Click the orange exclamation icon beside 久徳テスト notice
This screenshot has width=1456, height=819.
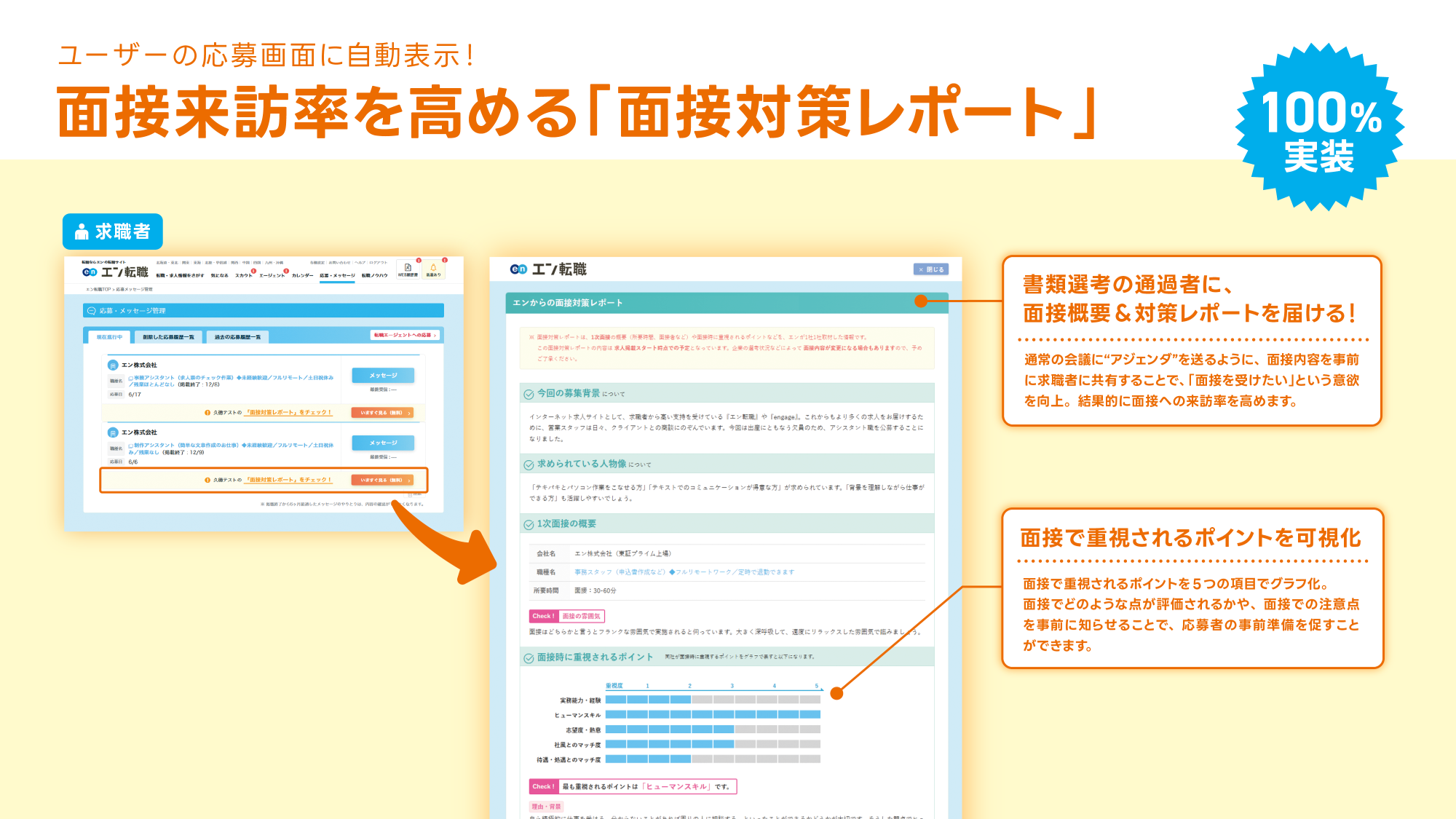207,412
